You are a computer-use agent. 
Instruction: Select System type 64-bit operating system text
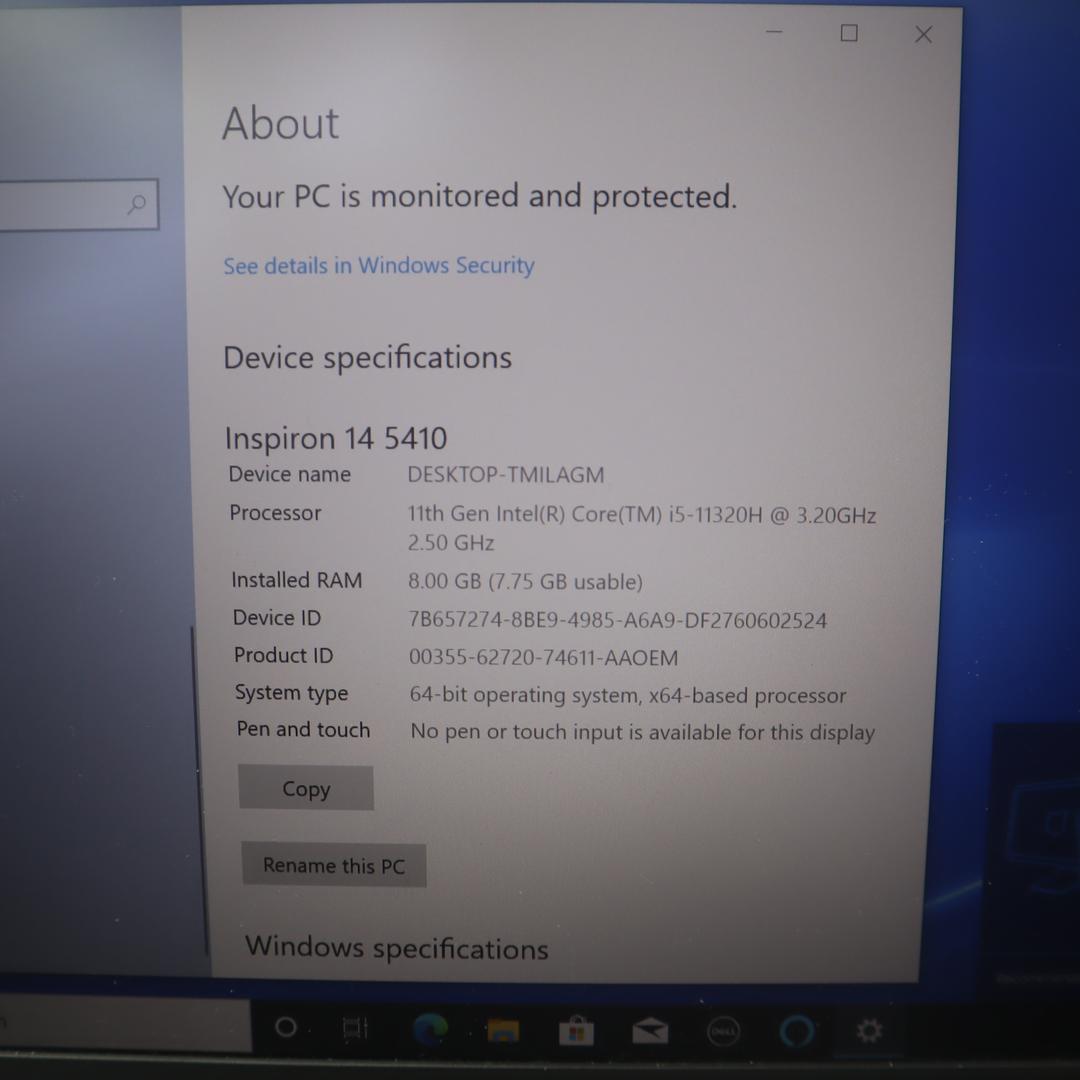(627, 695)
